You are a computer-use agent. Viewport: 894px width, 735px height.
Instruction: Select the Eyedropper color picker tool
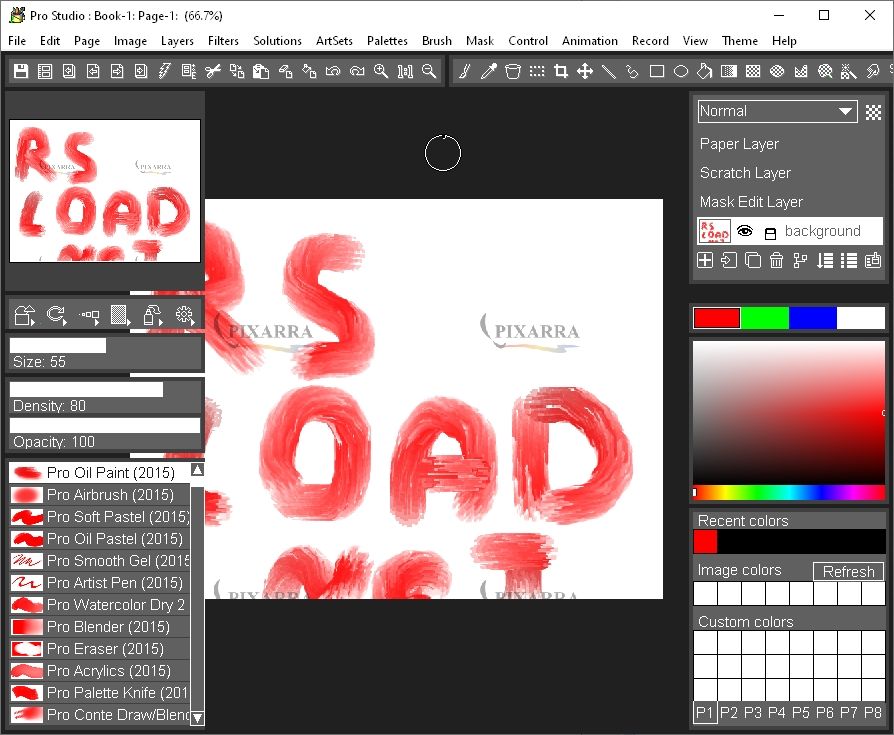[x=489, y=71]
